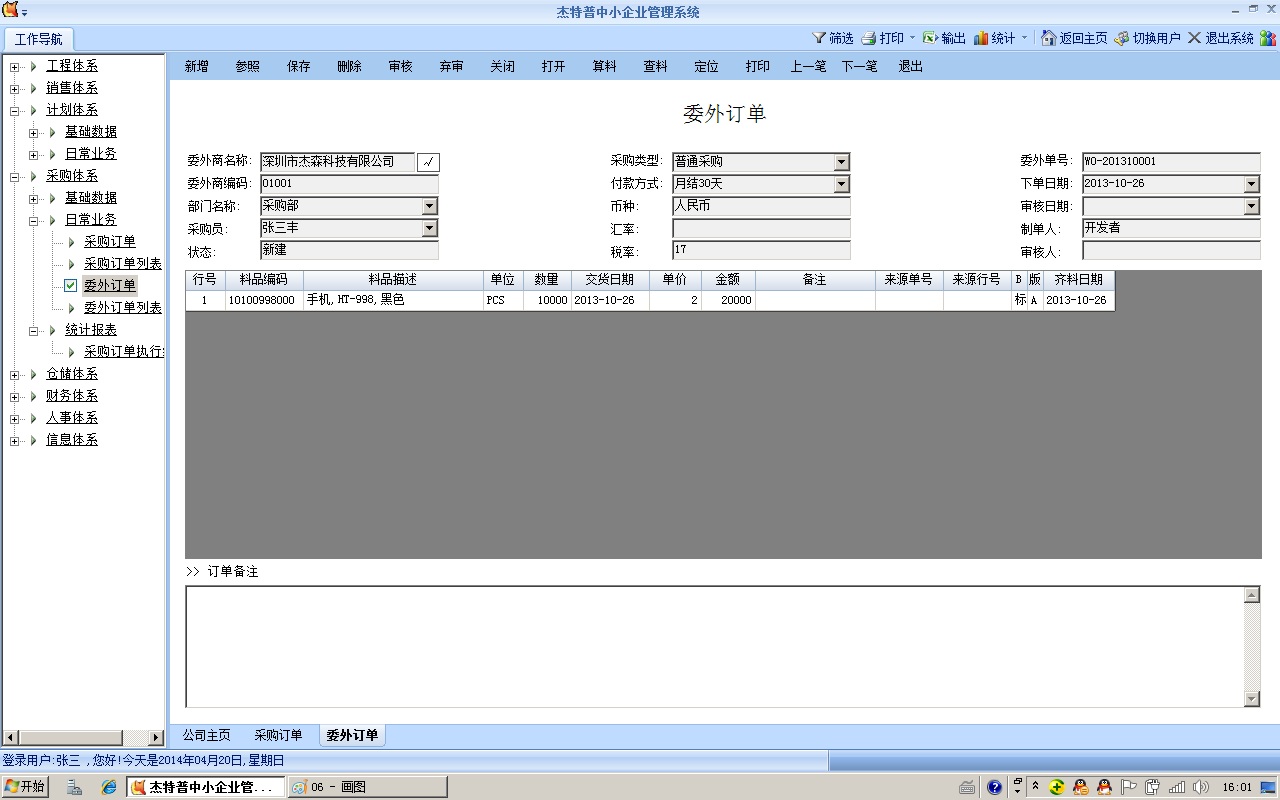Click the 订单备注 scrollbar down arrow
The image size is (1280, 800).
click(x=1252, y=699)
